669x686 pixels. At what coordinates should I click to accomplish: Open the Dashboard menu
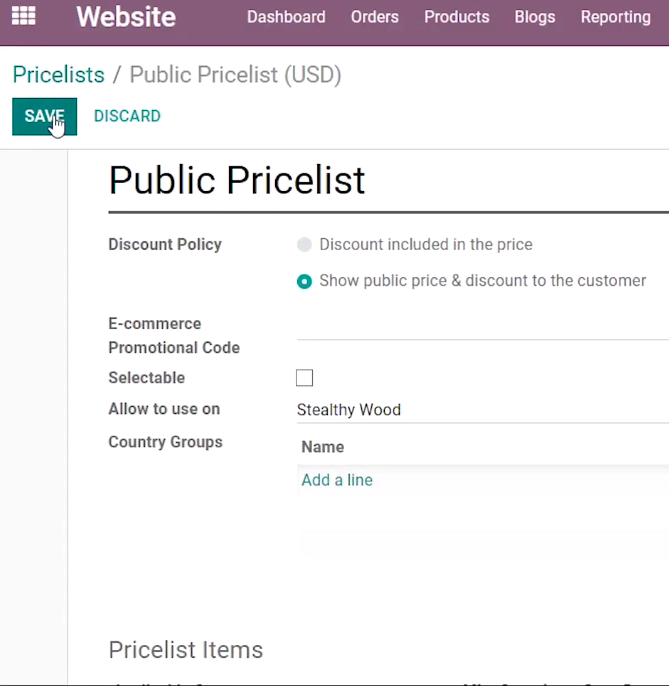(286, 17)
